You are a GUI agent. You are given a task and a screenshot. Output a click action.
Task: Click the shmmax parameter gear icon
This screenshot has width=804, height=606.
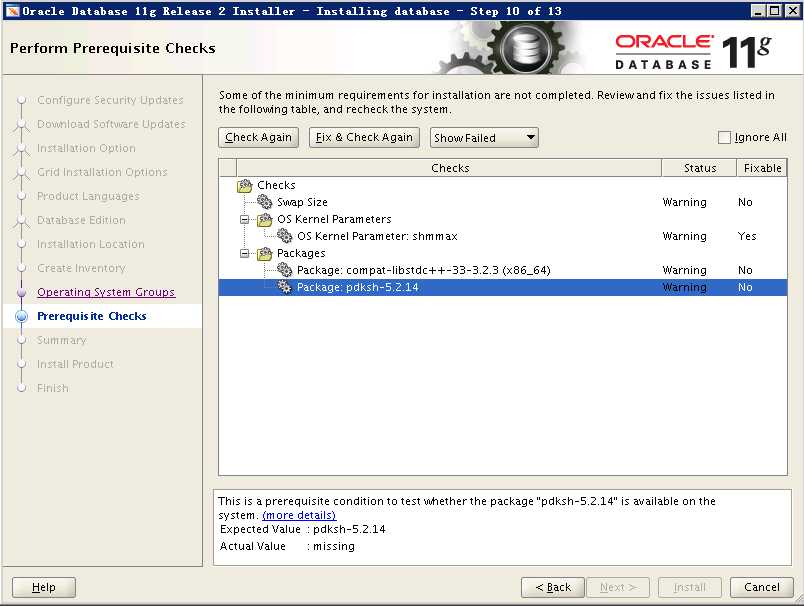285,236
